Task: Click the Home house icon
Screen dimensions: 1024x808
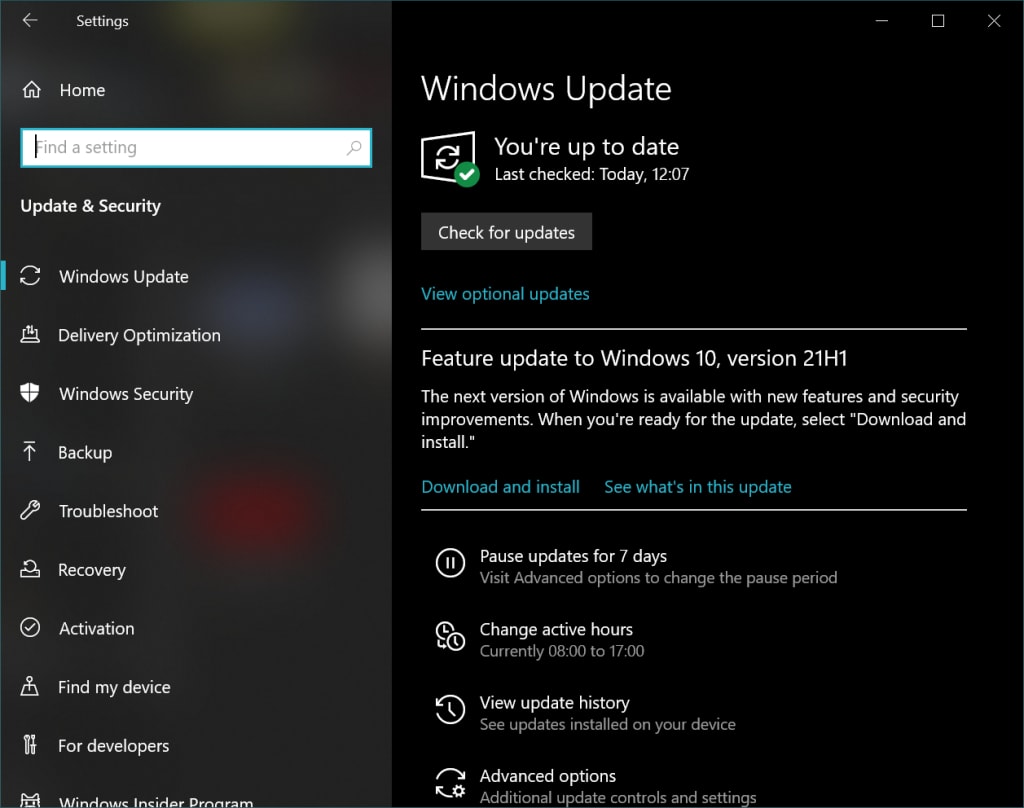Action: pos(31,89)
